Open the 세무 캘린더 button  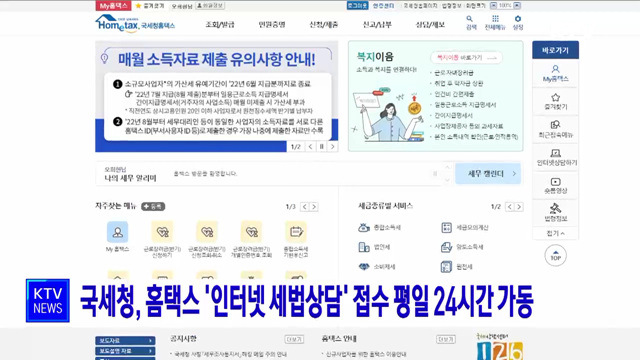pos(488,173)
